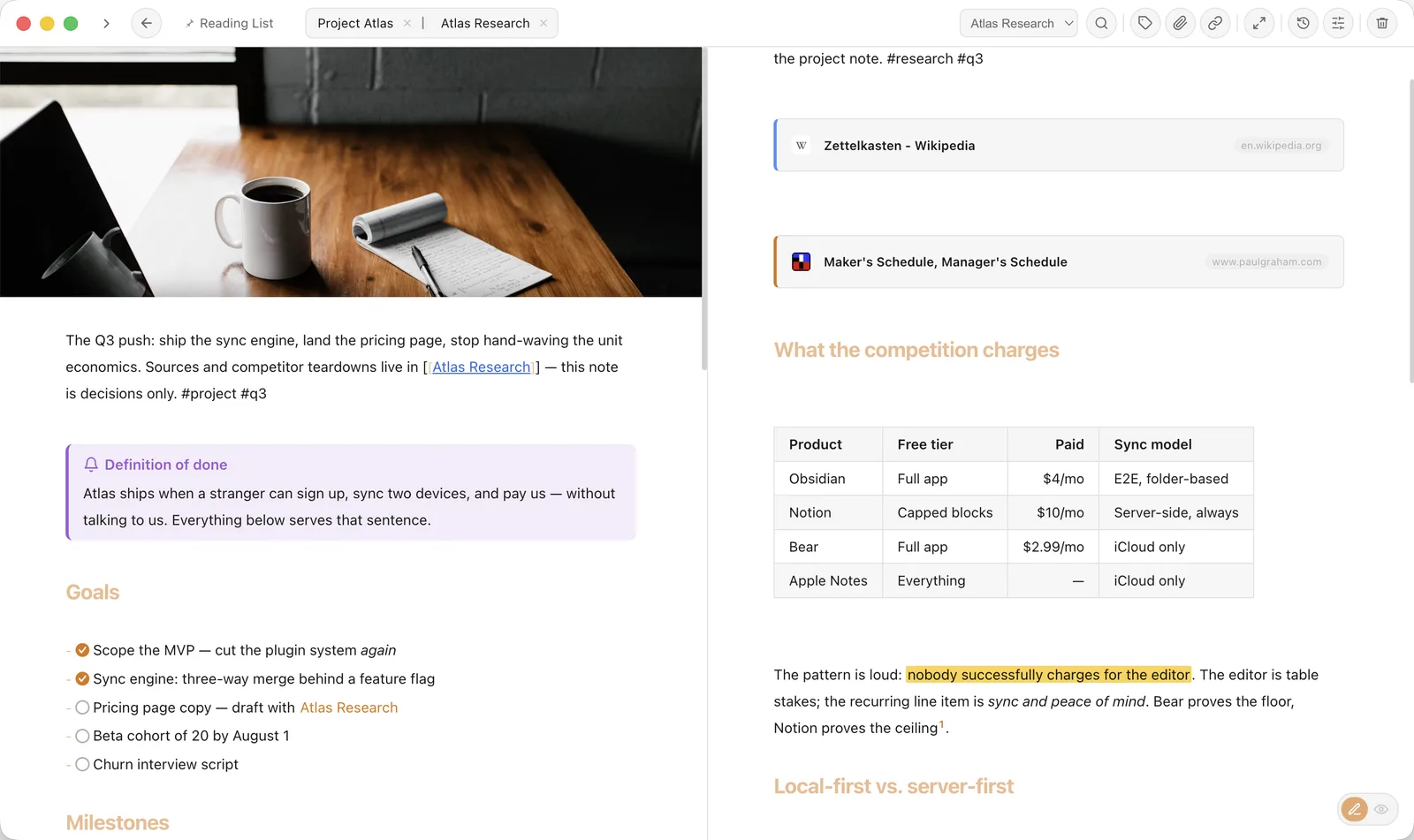Uncheck Scope the MVP task
The height and width of the screenshot is (840, 1414).
click(x=82, y=650)
